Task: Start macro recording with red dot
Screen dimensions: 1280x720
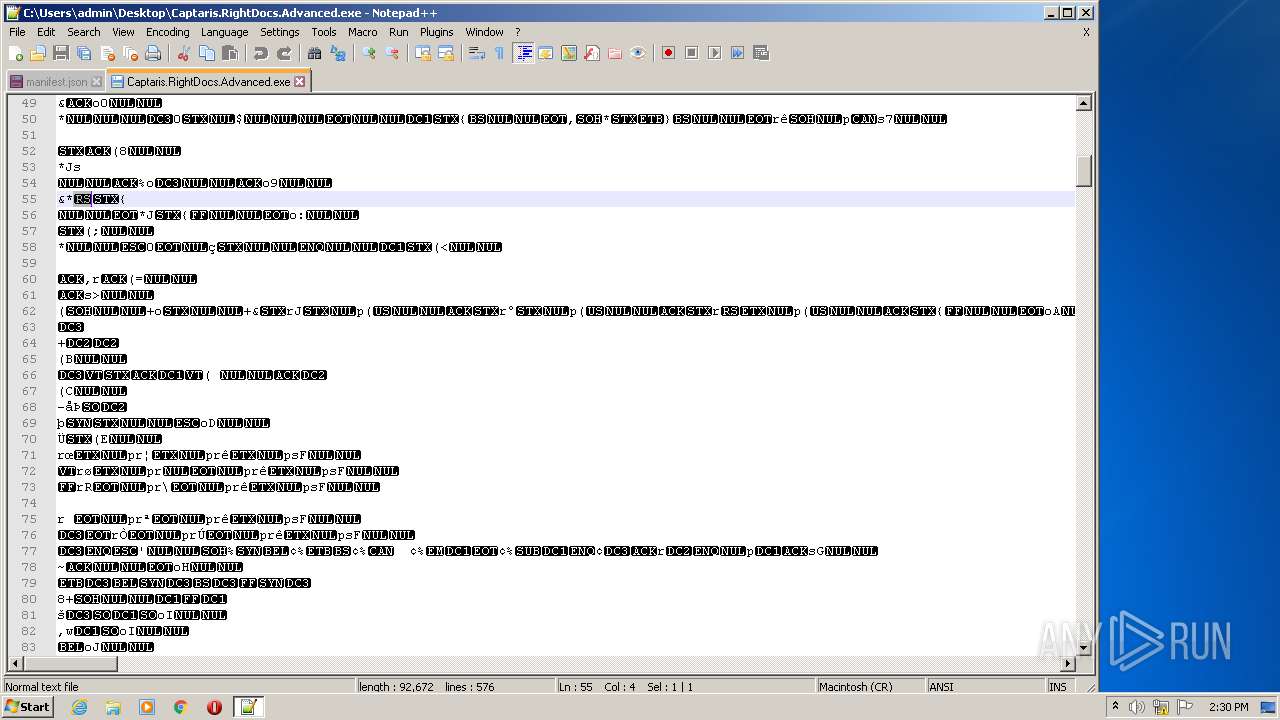Action: pyautogui.click(x=668, y=53)
